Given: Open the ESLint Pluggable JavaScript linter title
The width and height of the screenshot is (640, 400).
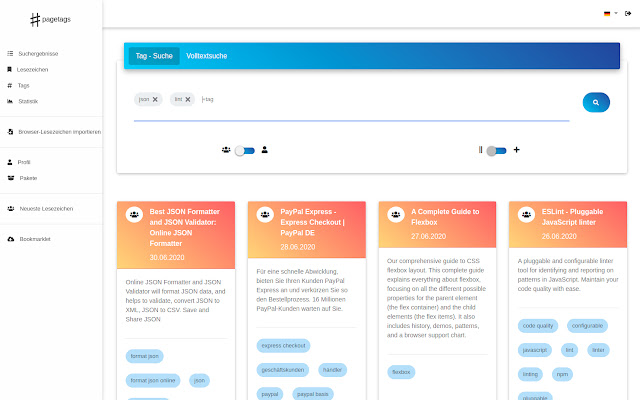Looking at the screenshot, I should click(572, 217).
